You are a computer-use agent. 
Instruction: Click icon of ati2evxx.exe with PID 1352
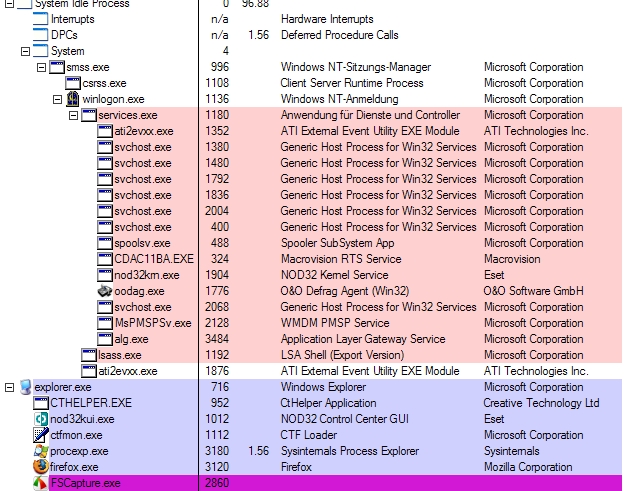pos(105,131)
